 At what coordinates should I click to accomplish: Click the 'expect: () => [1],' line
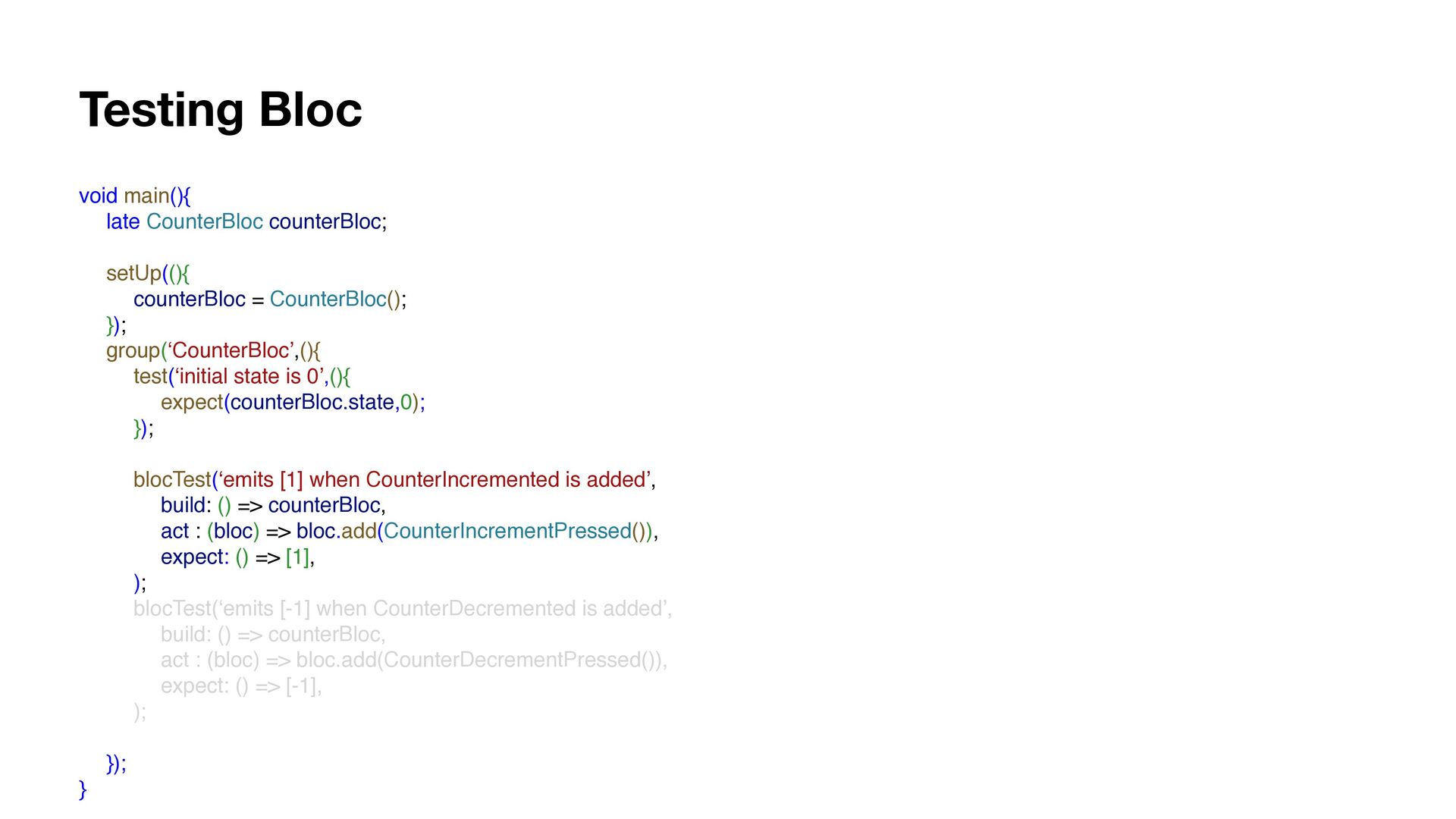click(237, 557)
